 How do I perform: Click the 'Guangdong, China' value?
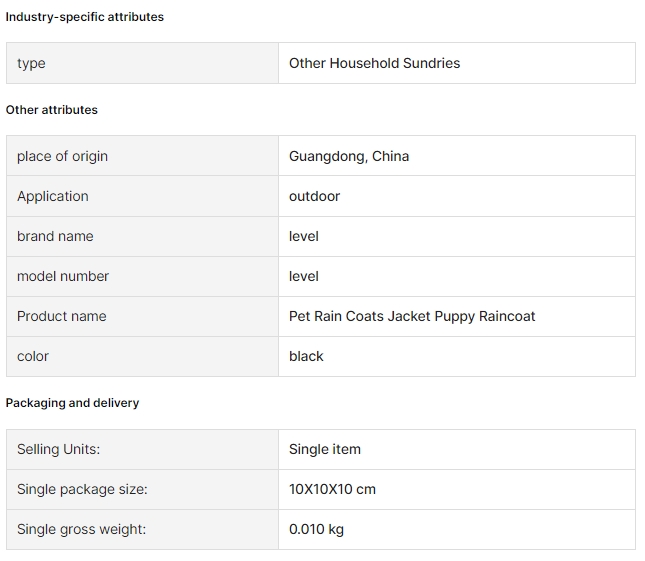[349, 156]
